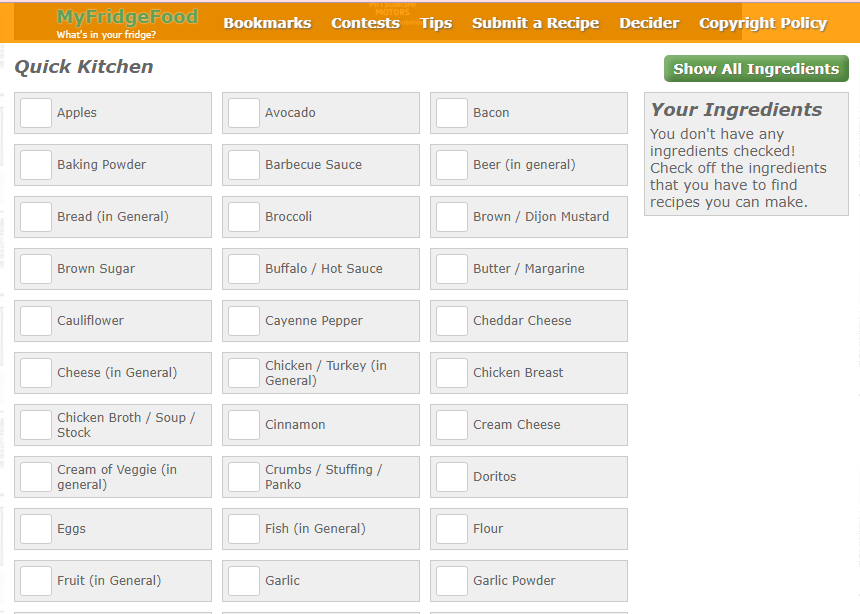This screenshot has width=860, height=614.
Task: Check the Eggs checkbox
Action: [x=36, y=529]
